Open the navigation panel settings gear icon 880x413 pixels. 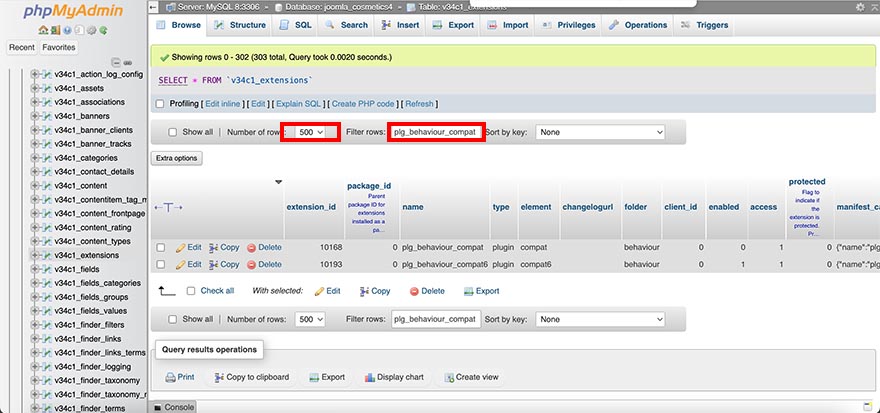(91, 30)
